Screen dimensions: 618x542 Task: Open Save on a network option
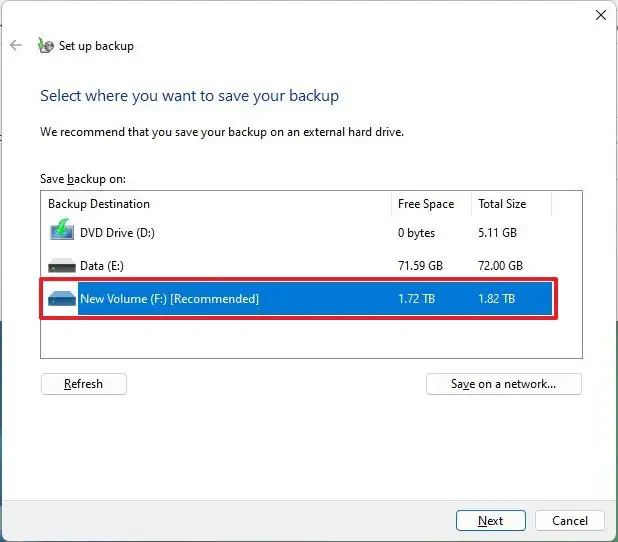coord(503,384)
